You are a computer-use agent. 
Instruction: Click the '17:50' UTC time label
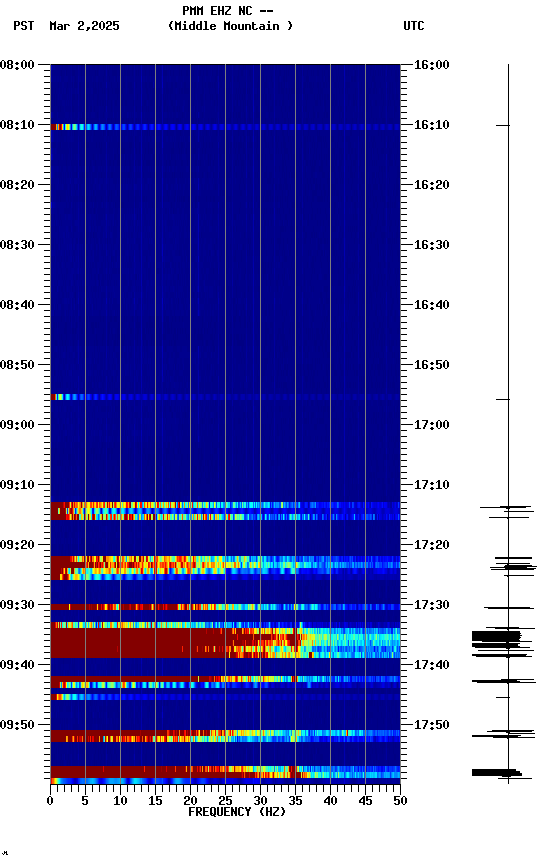(x=432, y=725)
